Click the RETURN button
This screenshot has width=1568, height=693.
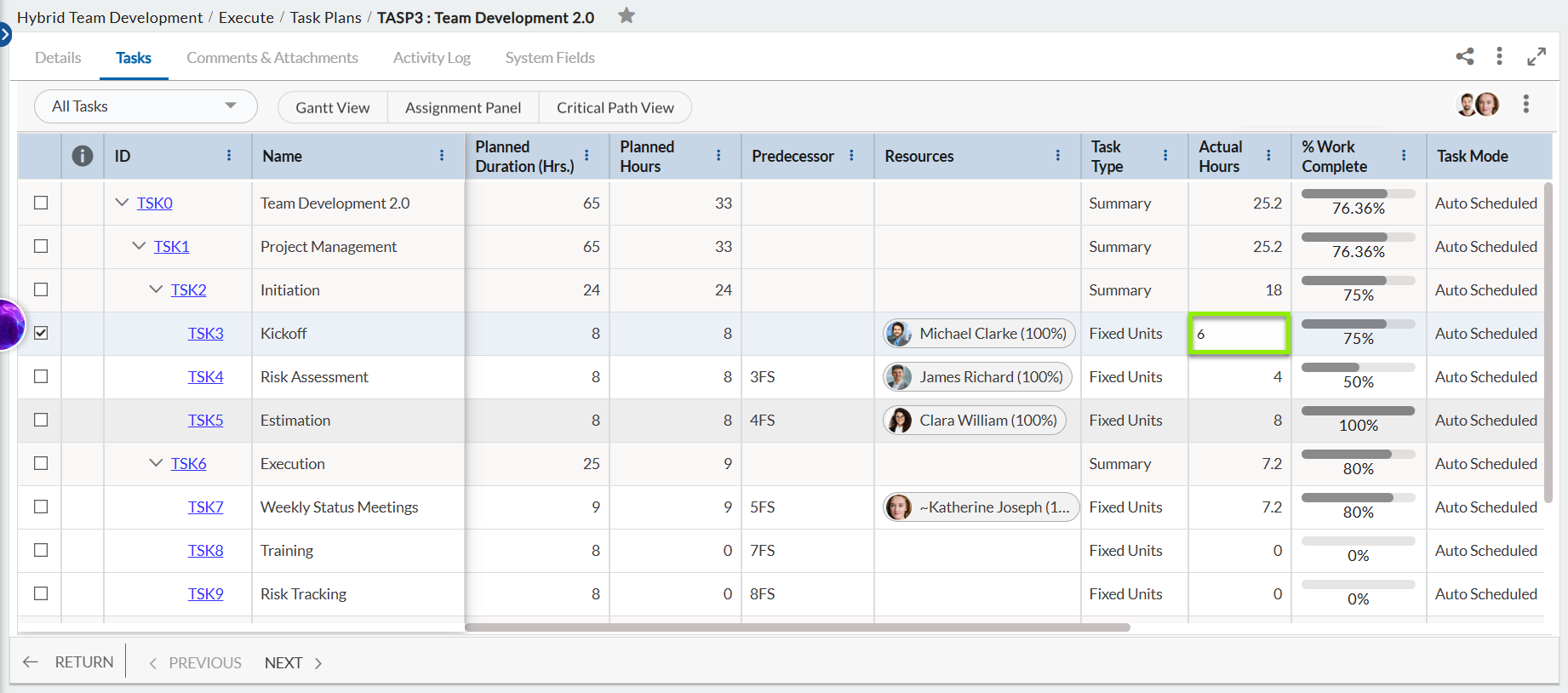[68, 662]
